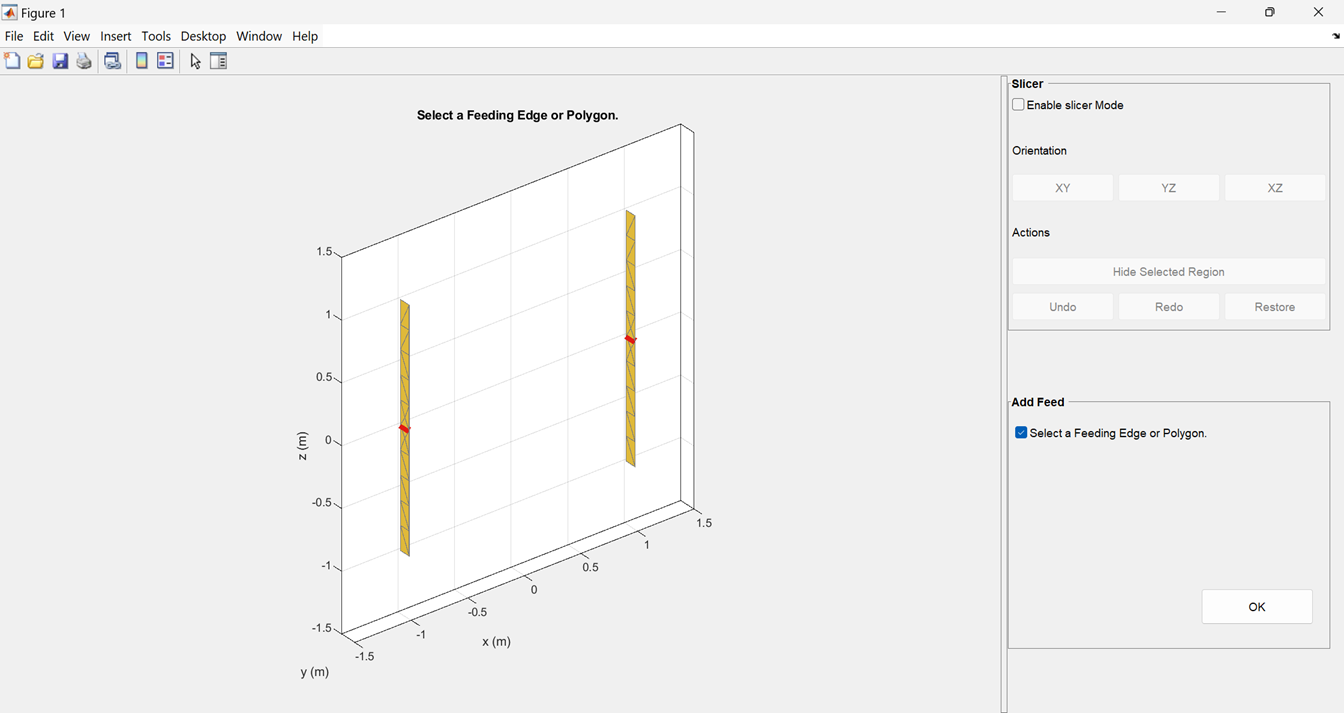Click the red feed marker on left antenna
1344x713 pixels.
404,428
